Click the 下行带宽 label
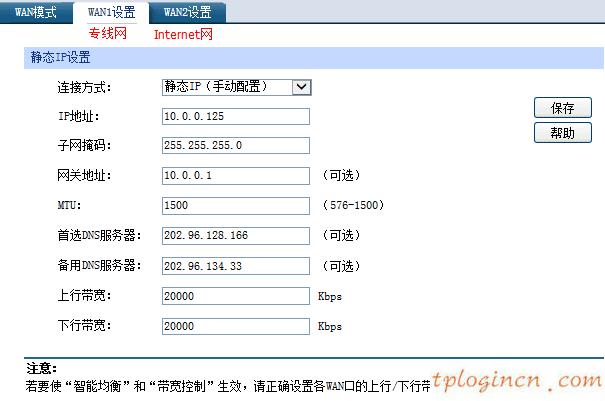The height and width of the screenshot is (401, 605). point(84,326)
